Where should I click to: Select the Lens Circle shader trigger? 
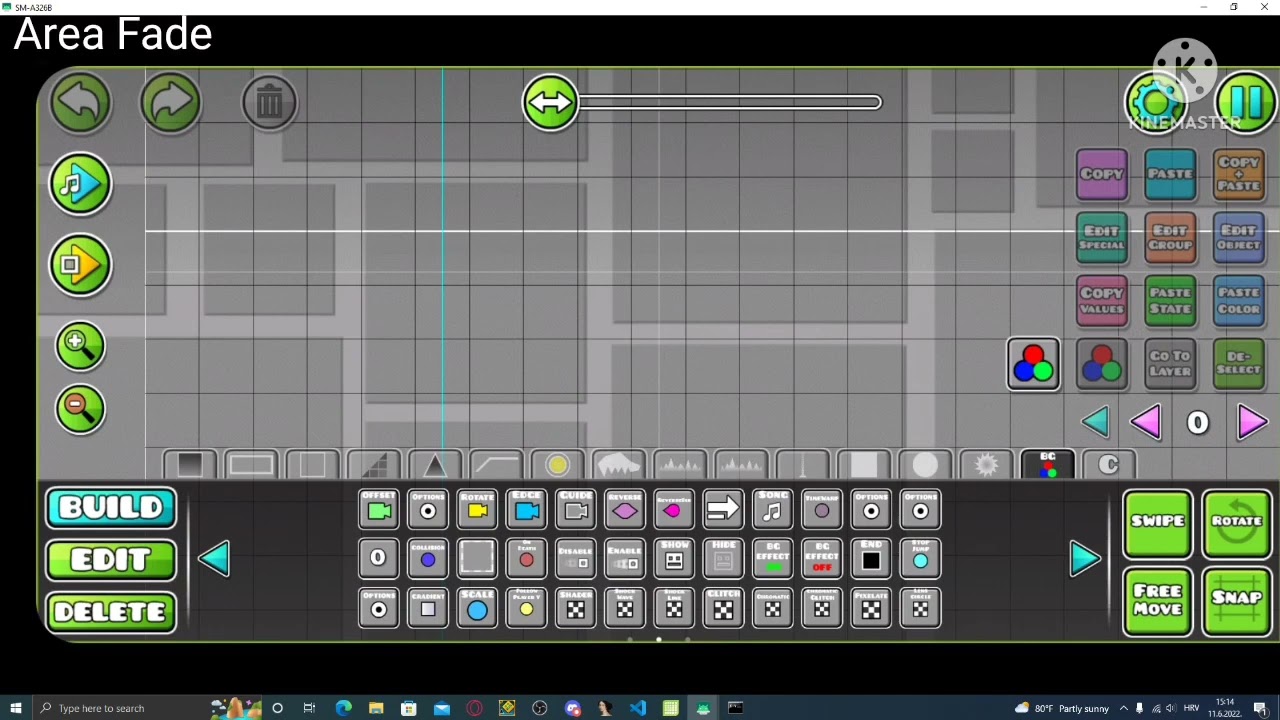pos(920,608)
